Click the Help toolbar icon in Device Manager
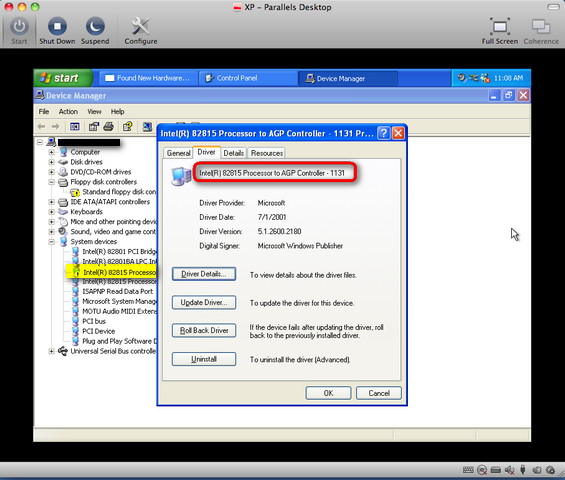 pos(128,126)
